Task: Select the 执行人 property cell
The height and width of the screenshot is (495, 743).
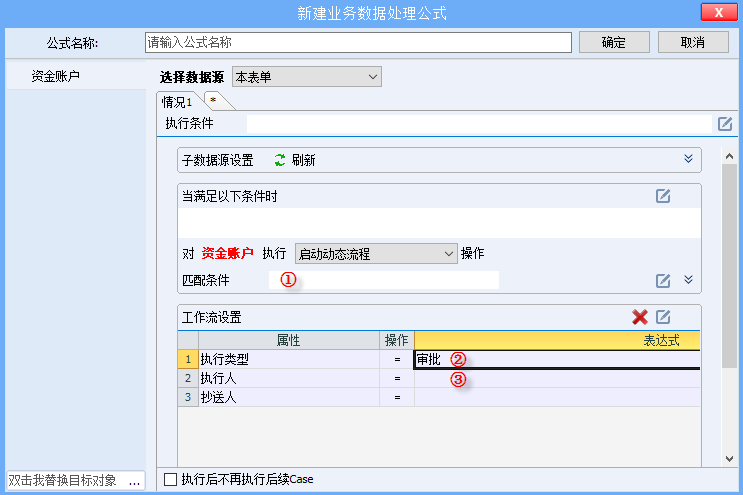Action: point(289,378)
